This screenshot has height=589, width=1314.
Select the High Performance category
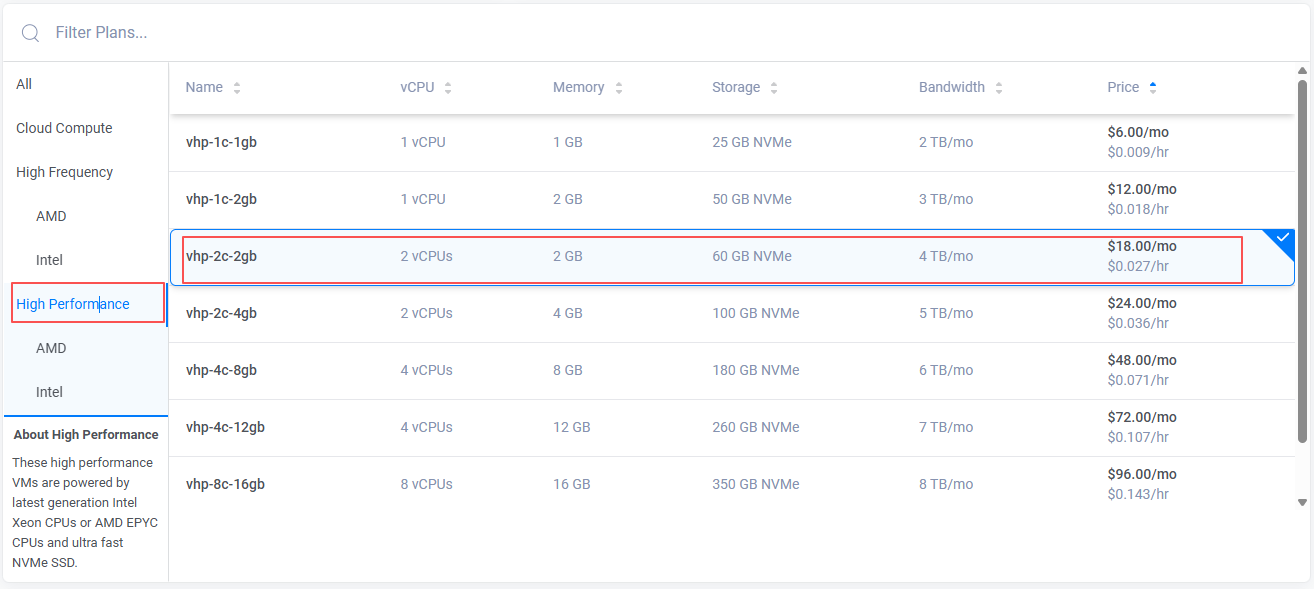coord(73,304)
